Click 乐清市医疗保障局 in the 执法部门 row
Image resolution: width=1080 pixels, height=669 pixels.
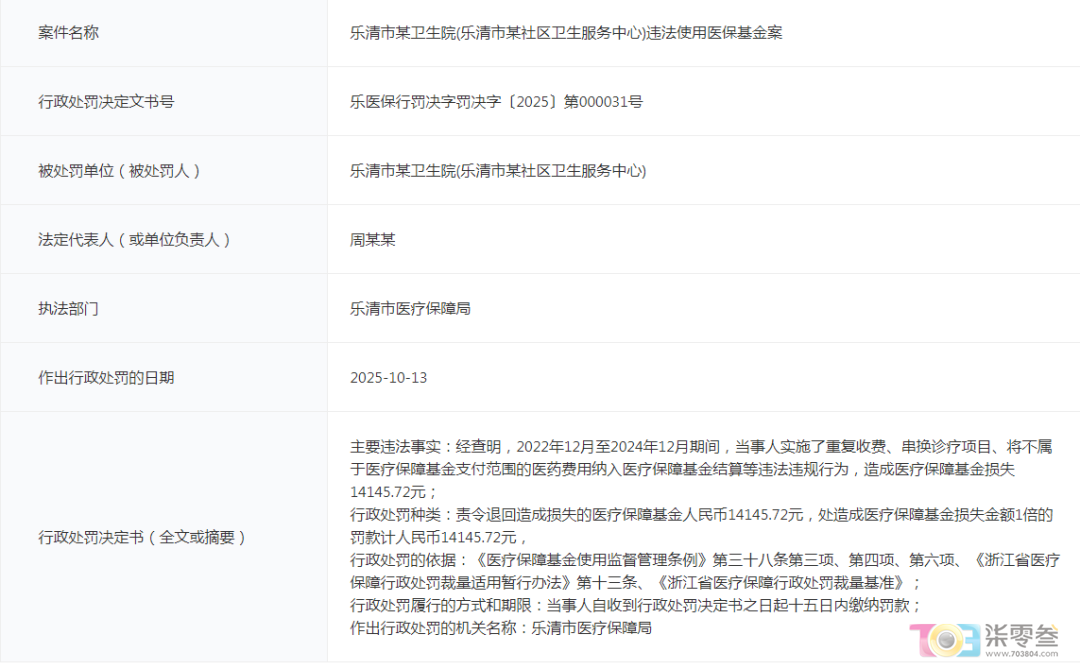[410, 308]
